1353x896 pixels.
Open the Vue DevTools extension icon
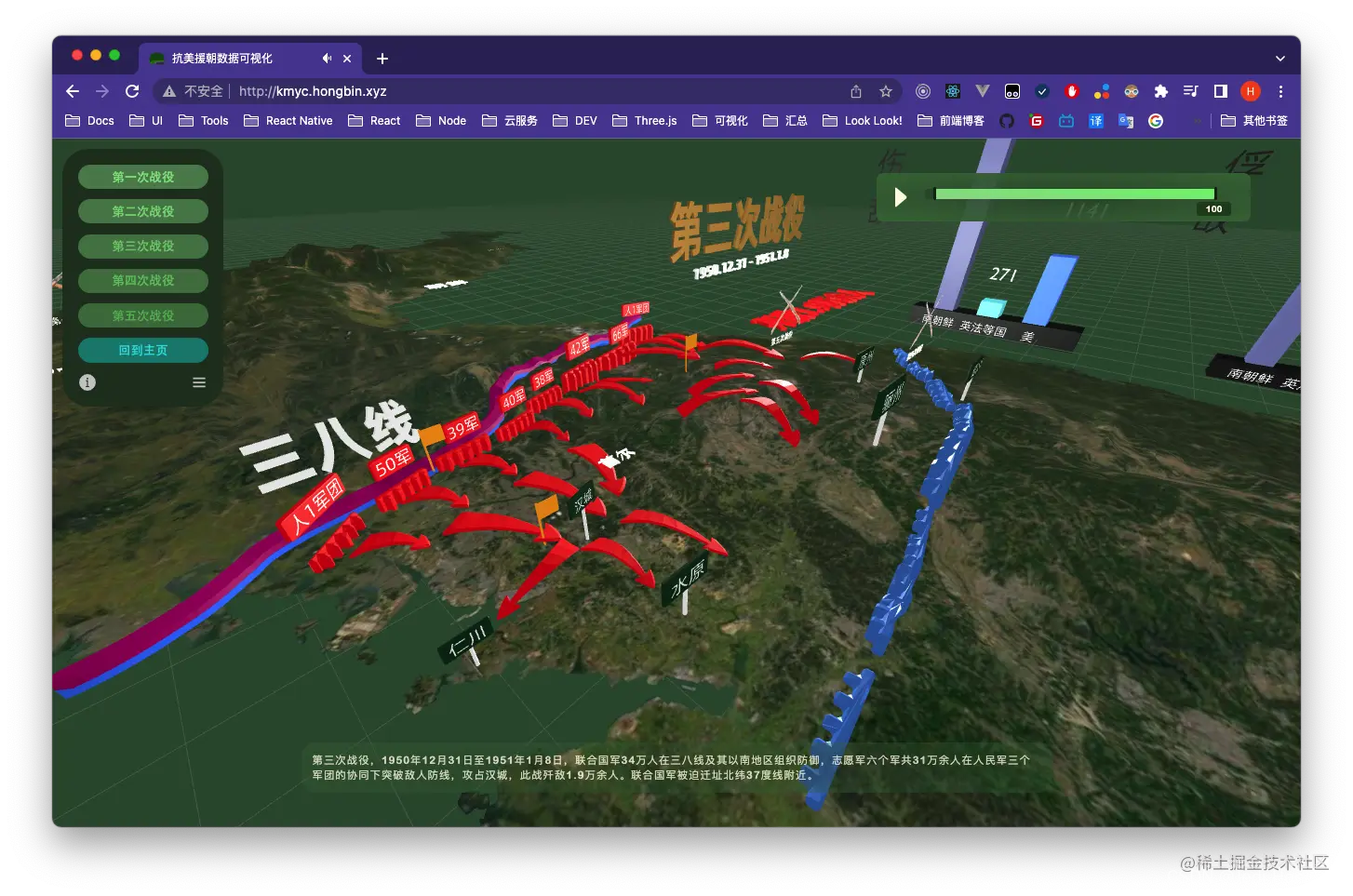point(983,91)
